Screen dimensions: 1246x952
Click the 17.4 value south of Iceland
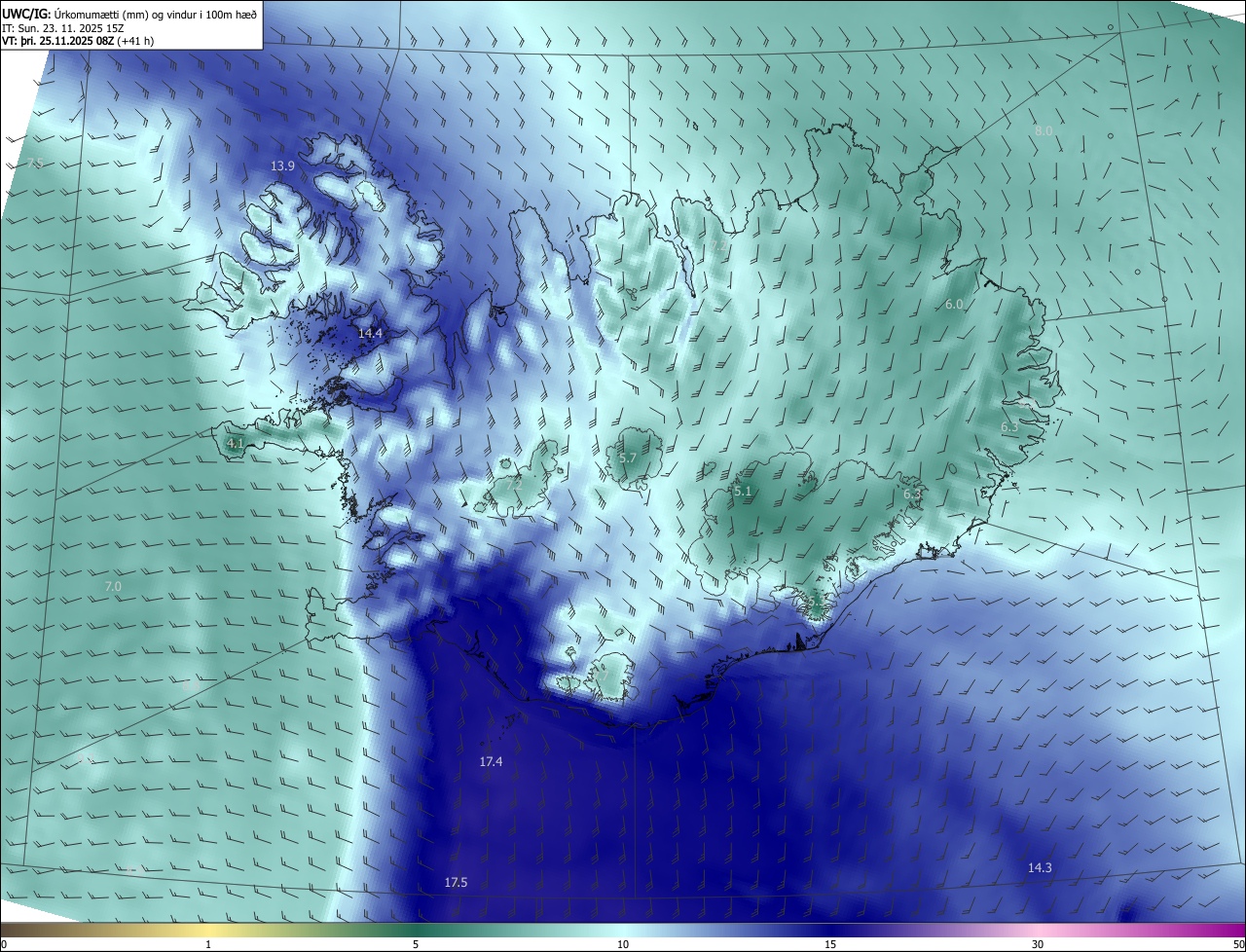tap(491, 761)
